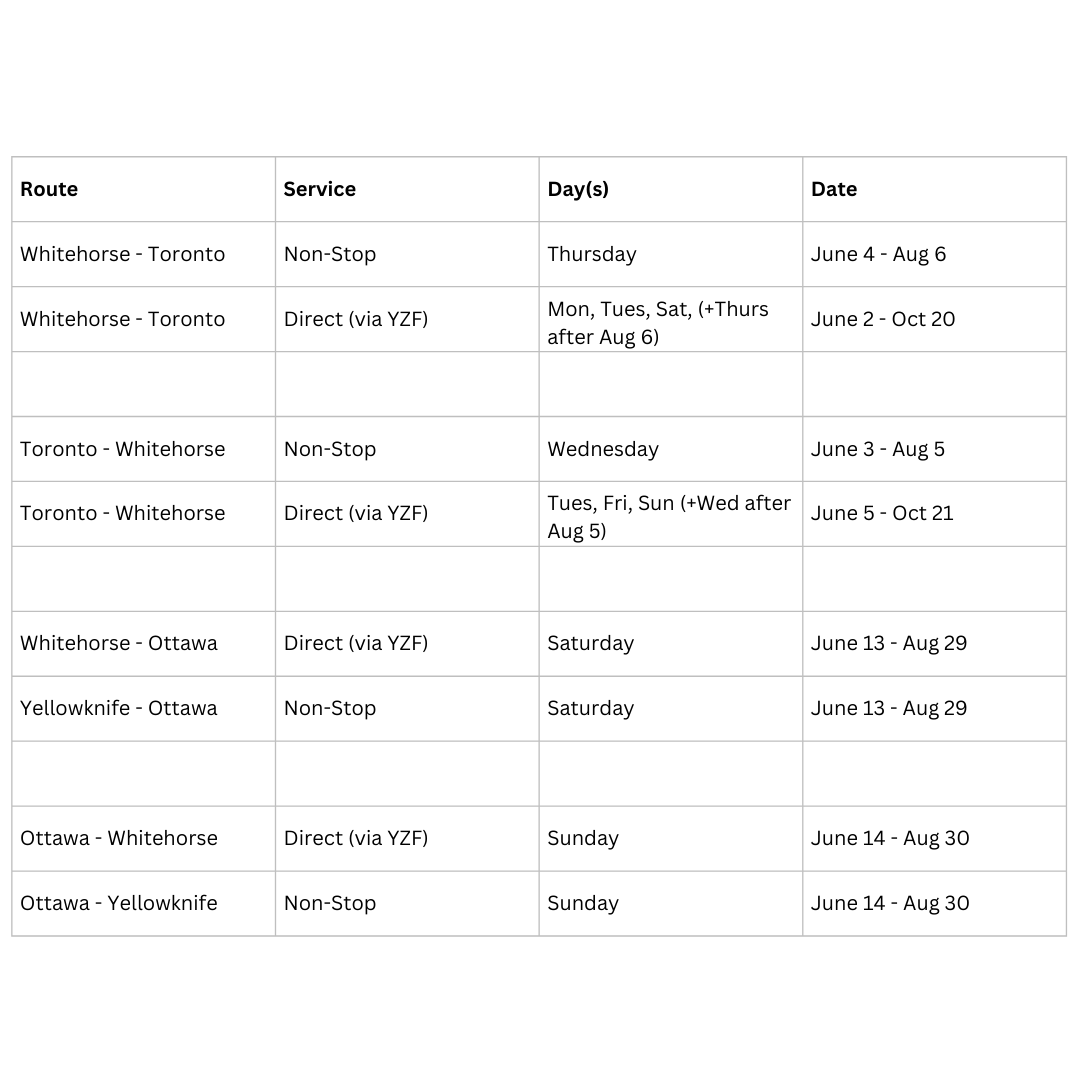Select the Day(s) column header
The height and width of the screenshot is (1080, 1080).
578,189
